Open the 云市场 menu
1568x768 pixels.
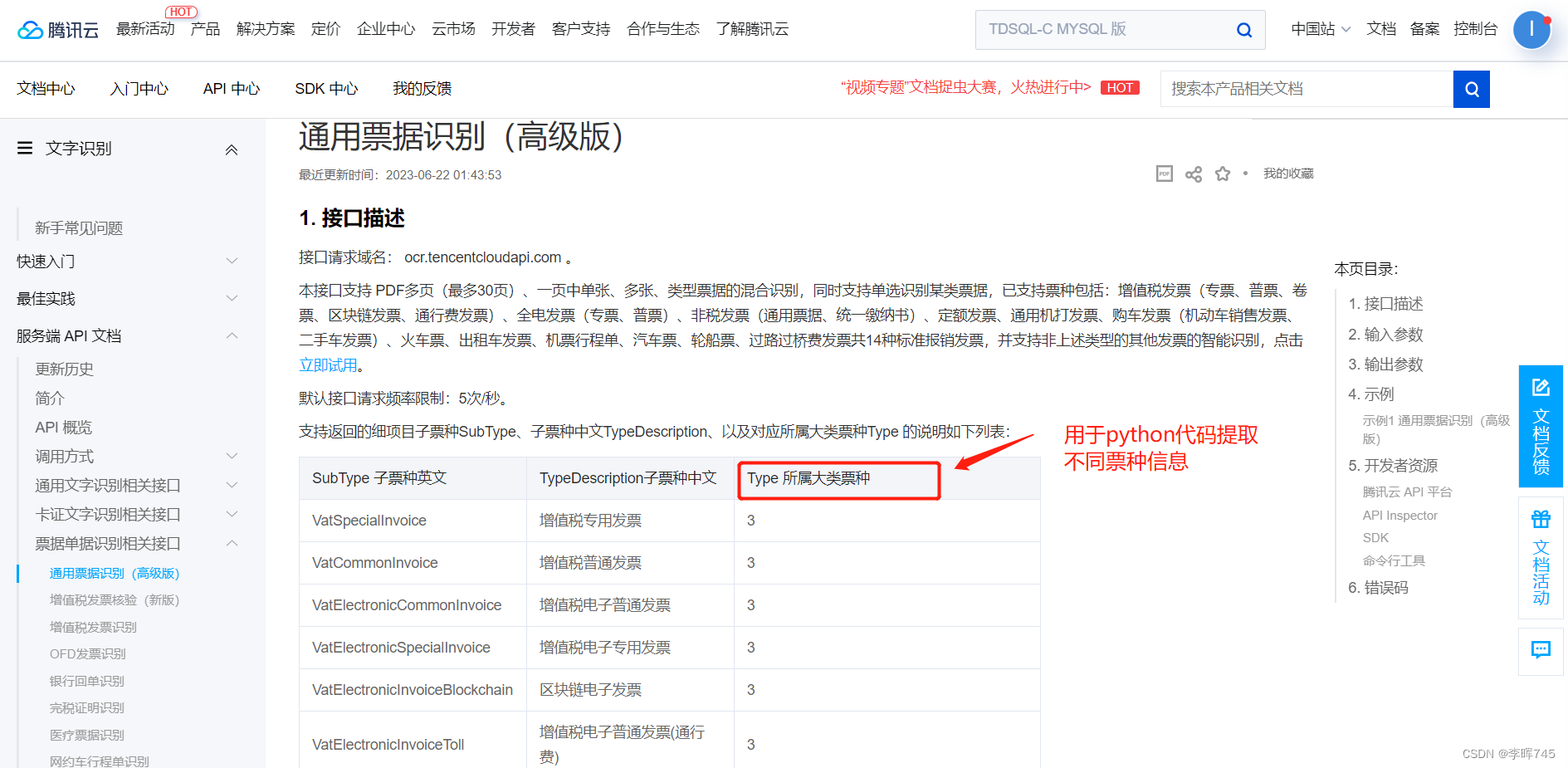click(453, 29)
